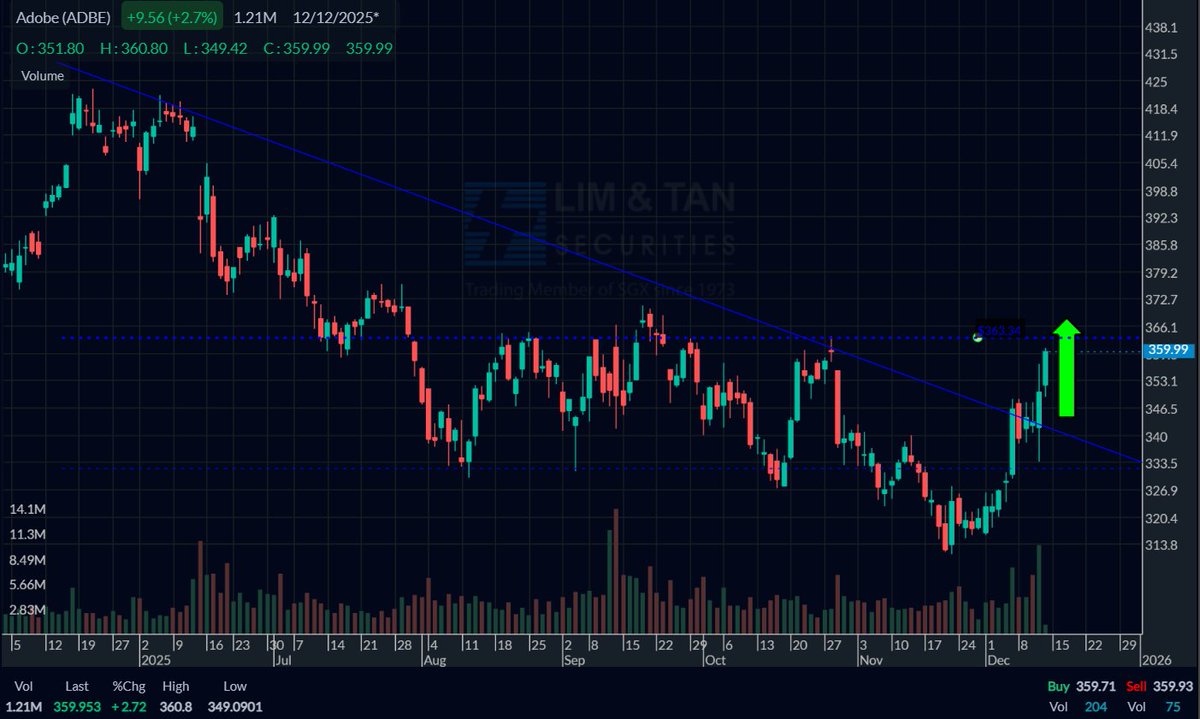Click the circular marker beside the $363.34 label

[x=978, y=338]
